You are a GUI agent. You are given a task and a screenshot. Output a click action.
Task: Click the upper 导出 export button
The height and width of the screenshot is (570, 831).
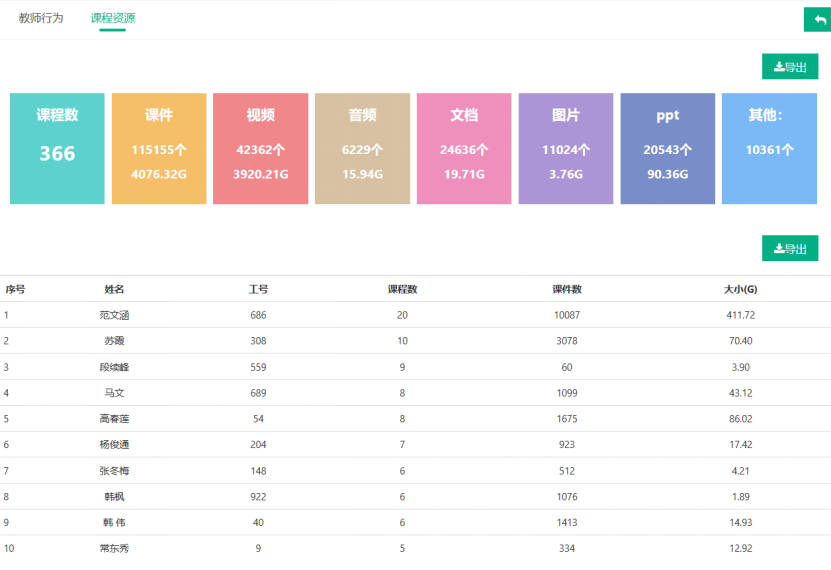pyautogui.click(x=790, y=67)
